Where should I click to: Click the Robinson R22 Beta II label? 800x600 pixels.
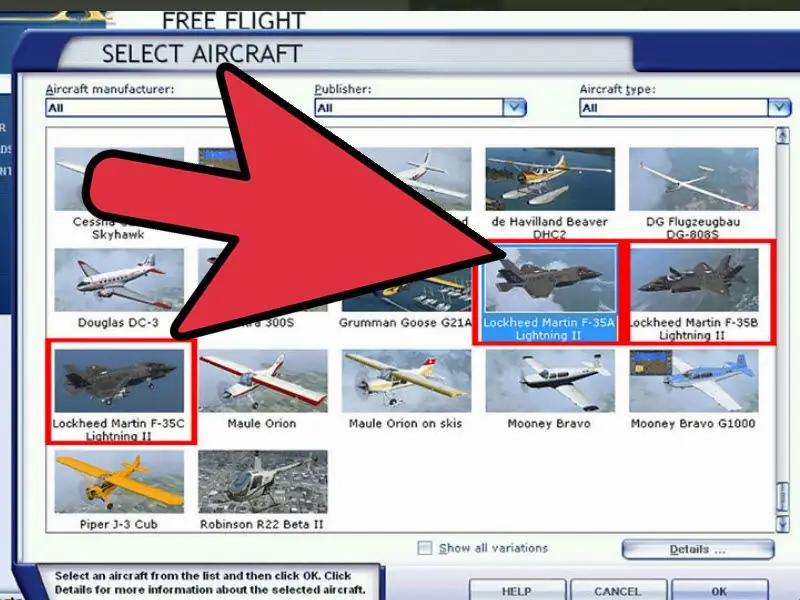262,524
